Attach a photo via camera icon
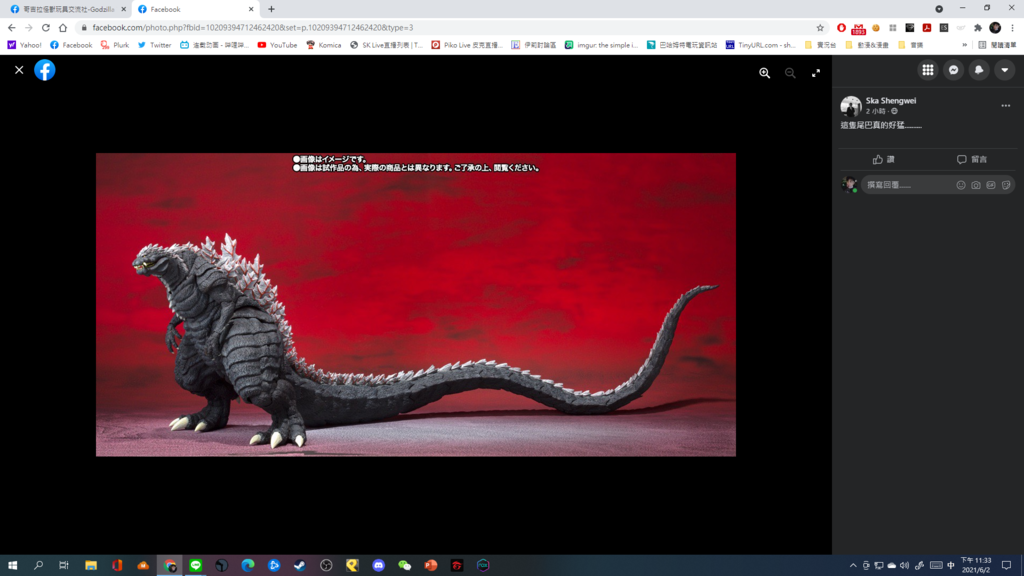1024x576 pixels. 976,185
